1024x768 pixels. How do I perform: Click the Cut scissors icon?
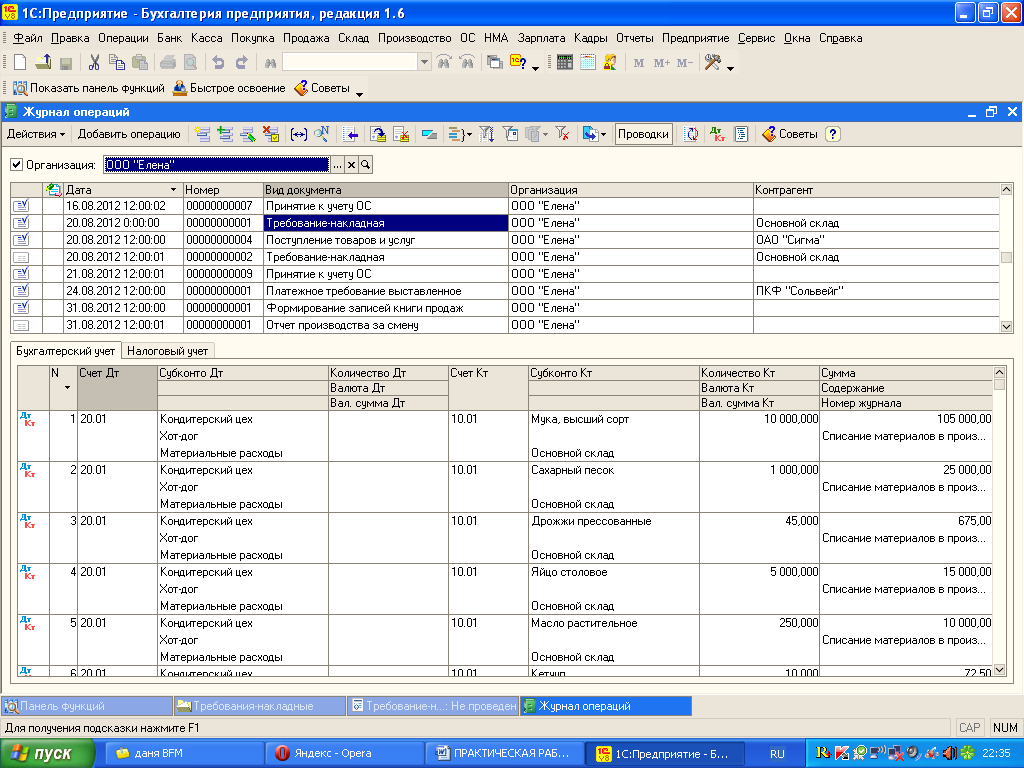click(x=94, y=63)
